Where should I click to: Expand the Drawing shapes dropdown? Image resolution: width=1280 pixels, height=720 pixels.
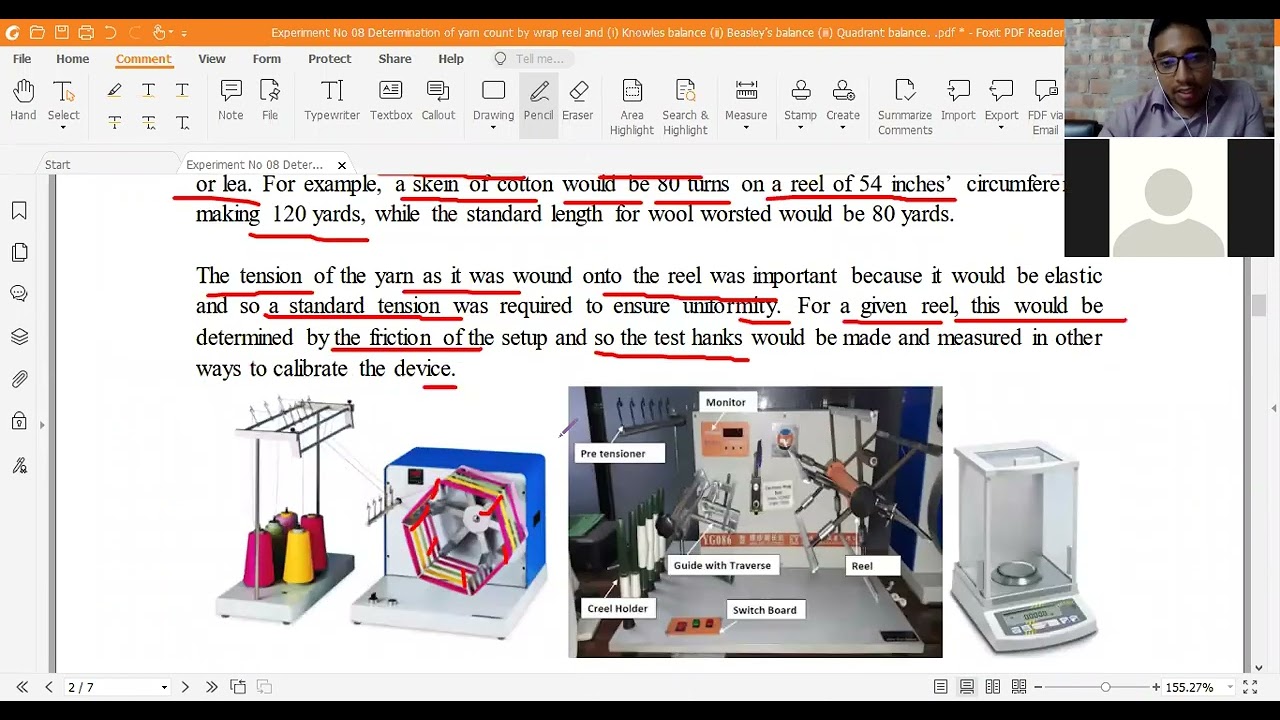(493, 128)
